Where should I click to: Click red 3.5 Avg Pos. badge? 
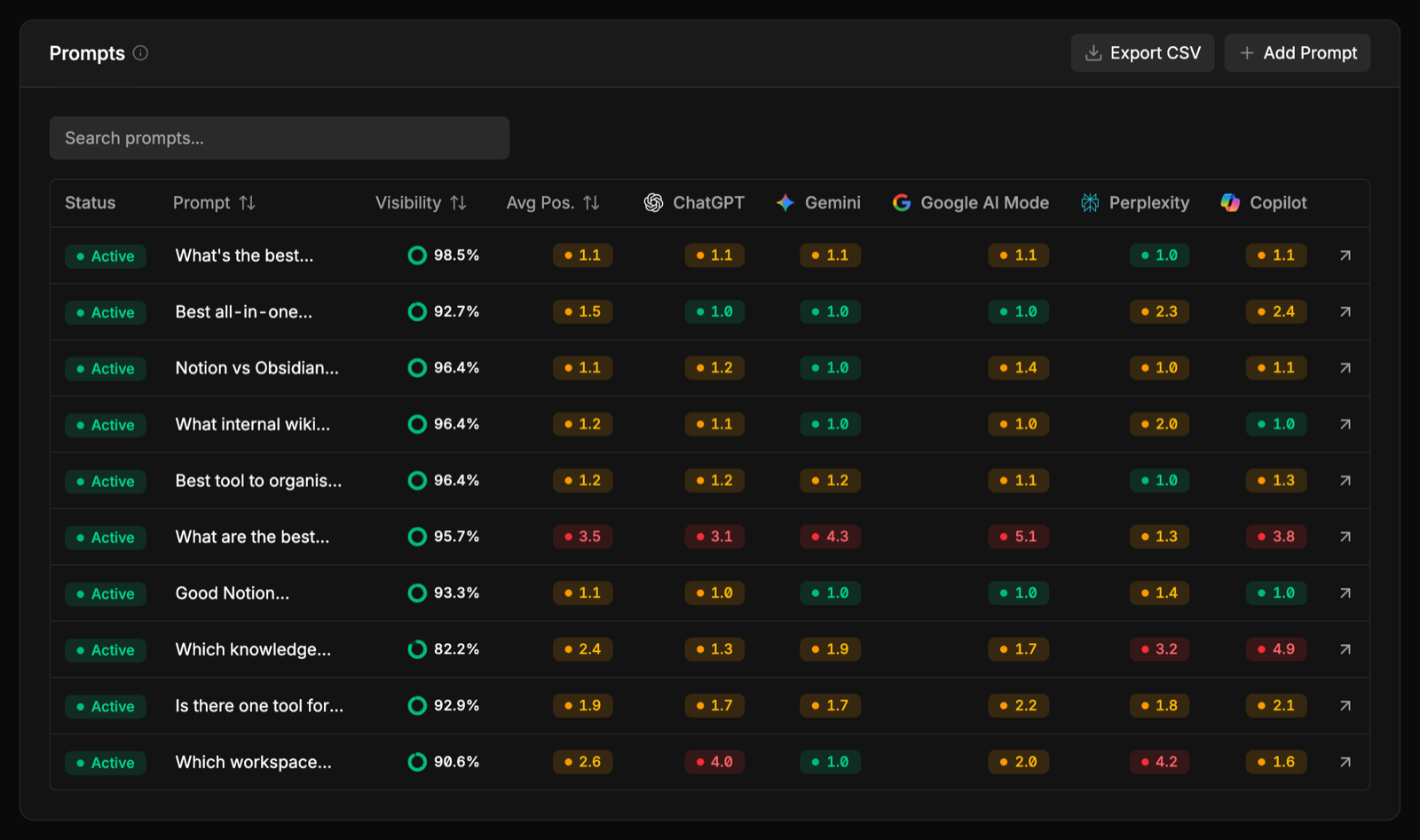click(x=582, y=537)
